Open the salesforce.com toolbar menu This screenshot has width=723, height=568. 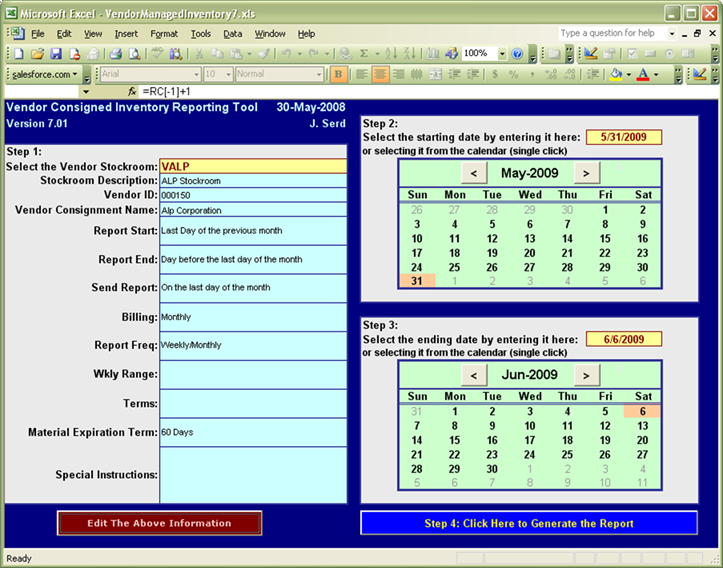click(45, 74)
